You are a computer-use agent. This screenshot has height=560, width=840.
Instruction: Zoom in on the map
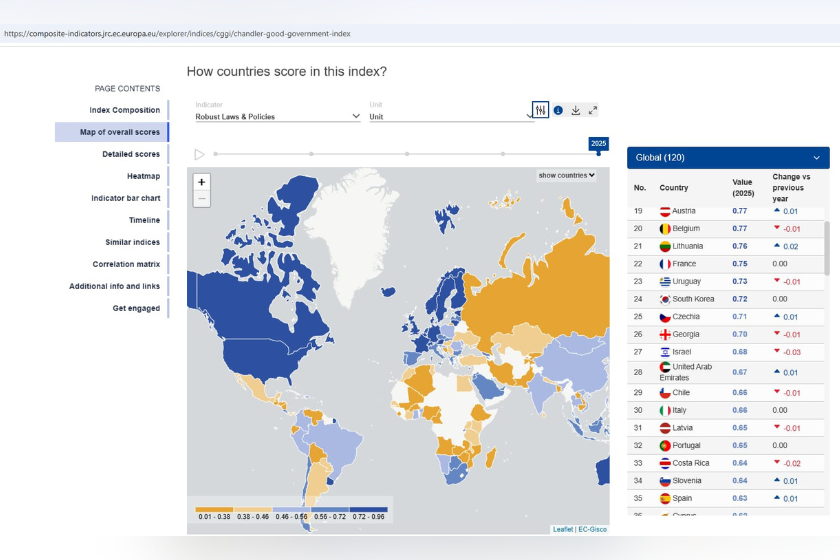[x=201, y=182]
